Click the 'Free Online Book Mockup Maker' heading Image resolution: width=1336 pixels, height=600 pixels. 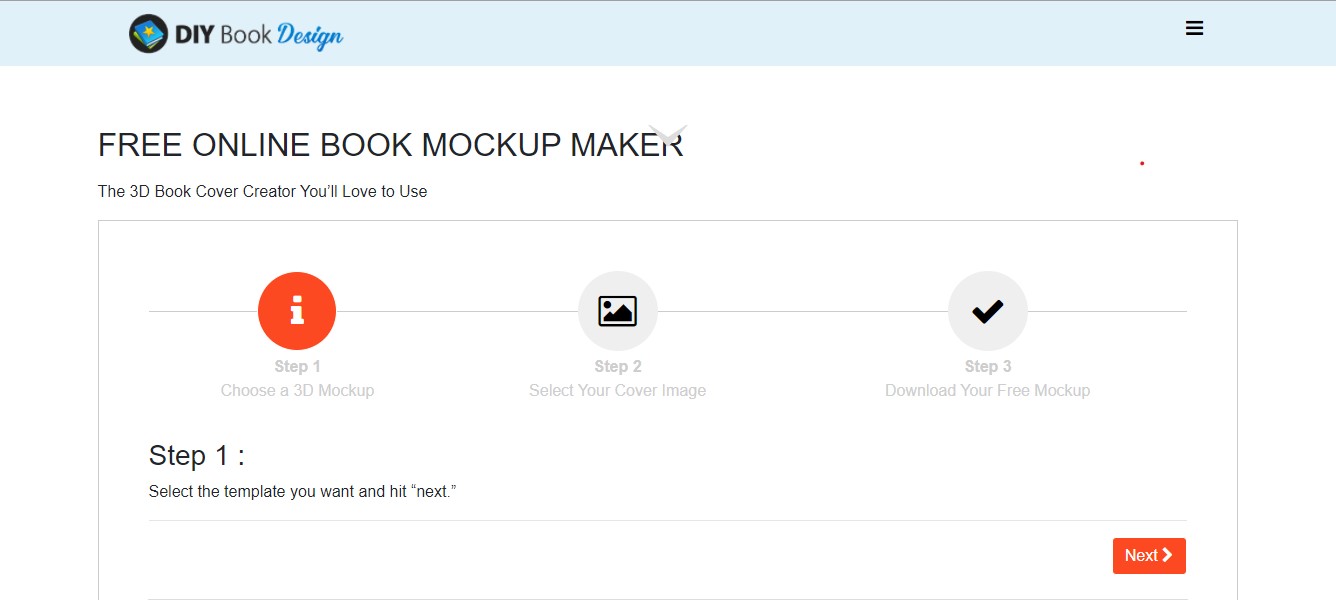pos(391,145)
